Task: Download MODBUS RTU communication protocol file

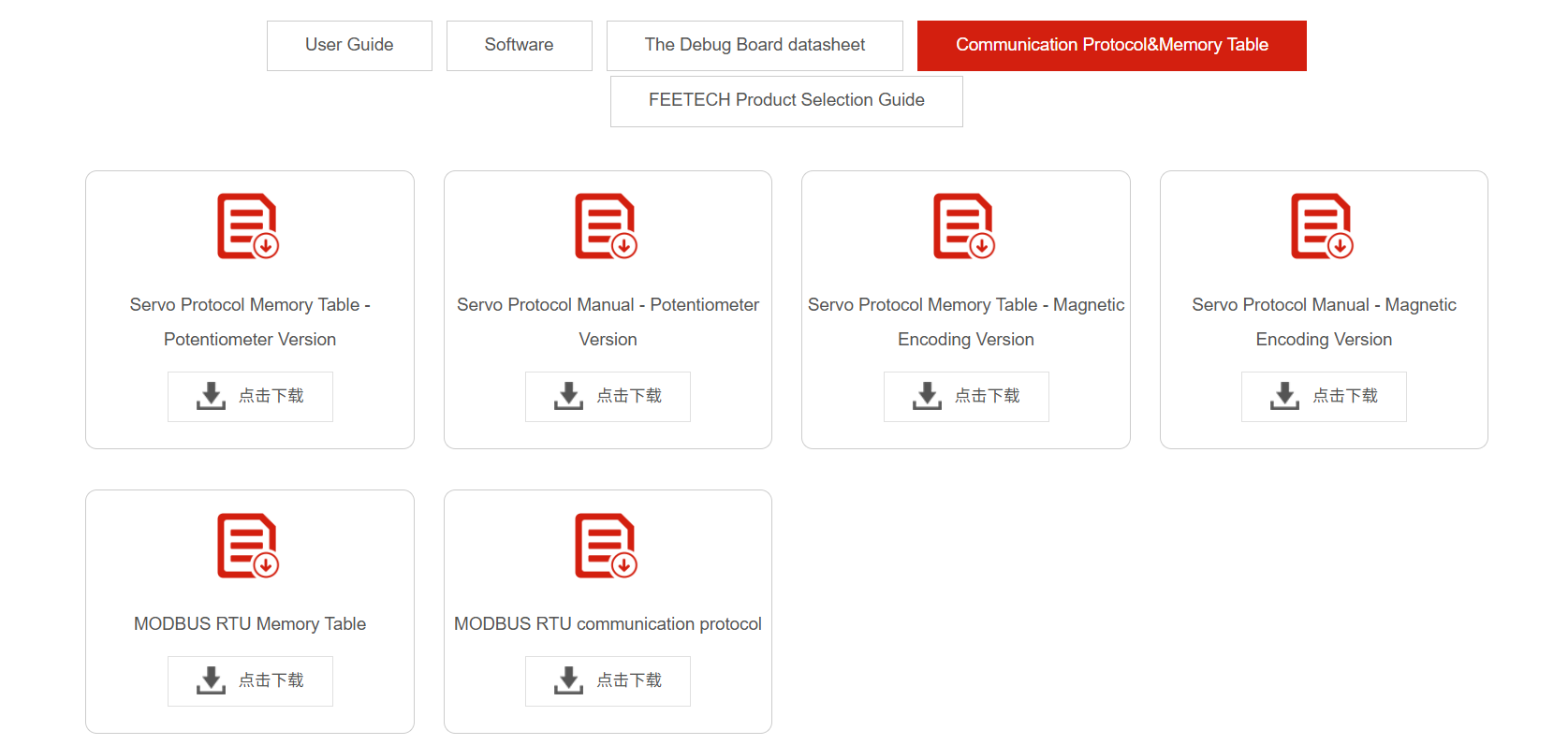Action: tap(608, 681)
